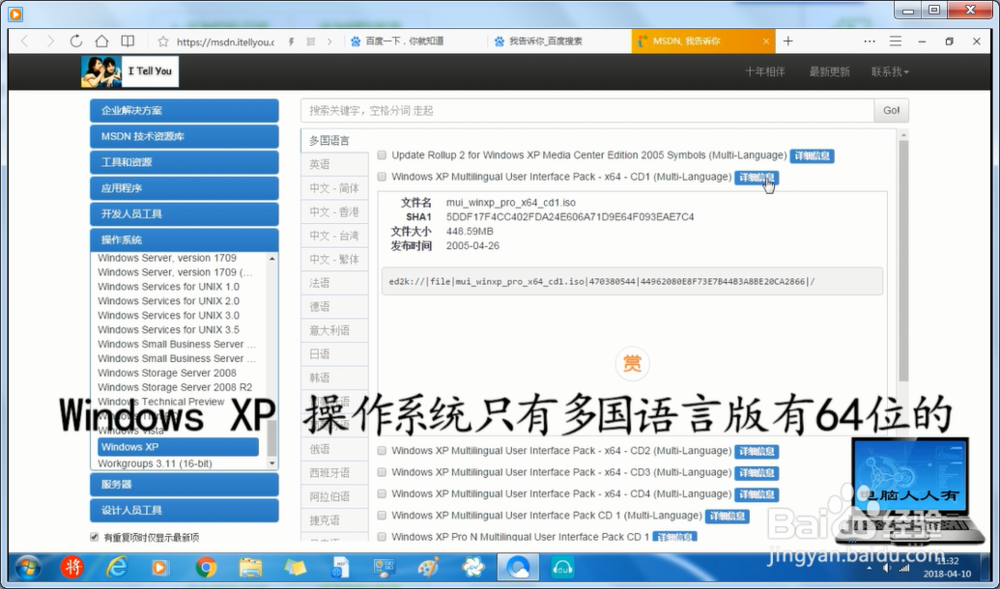Click the 搜索关键字 search input field
Screen dimensions: 1000x589
click(587, 110)
